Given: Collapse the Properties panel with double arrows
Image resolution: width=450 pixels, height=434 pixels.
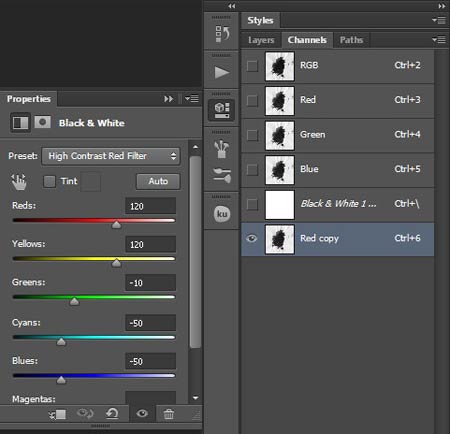Looking at the screenshot, I should [x=169, y=99].
